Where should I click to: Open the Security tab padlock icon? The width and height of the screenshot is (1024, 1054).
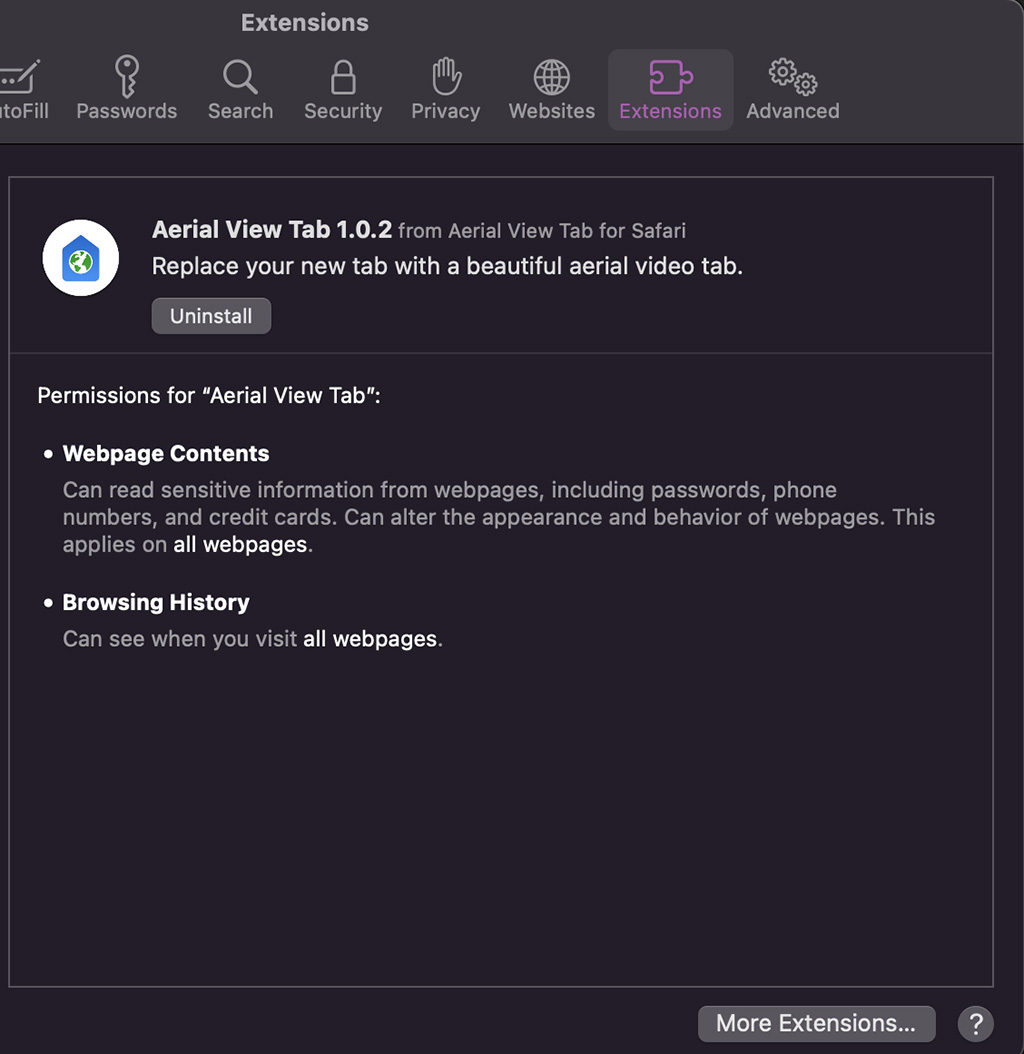(x=343, y=77)
